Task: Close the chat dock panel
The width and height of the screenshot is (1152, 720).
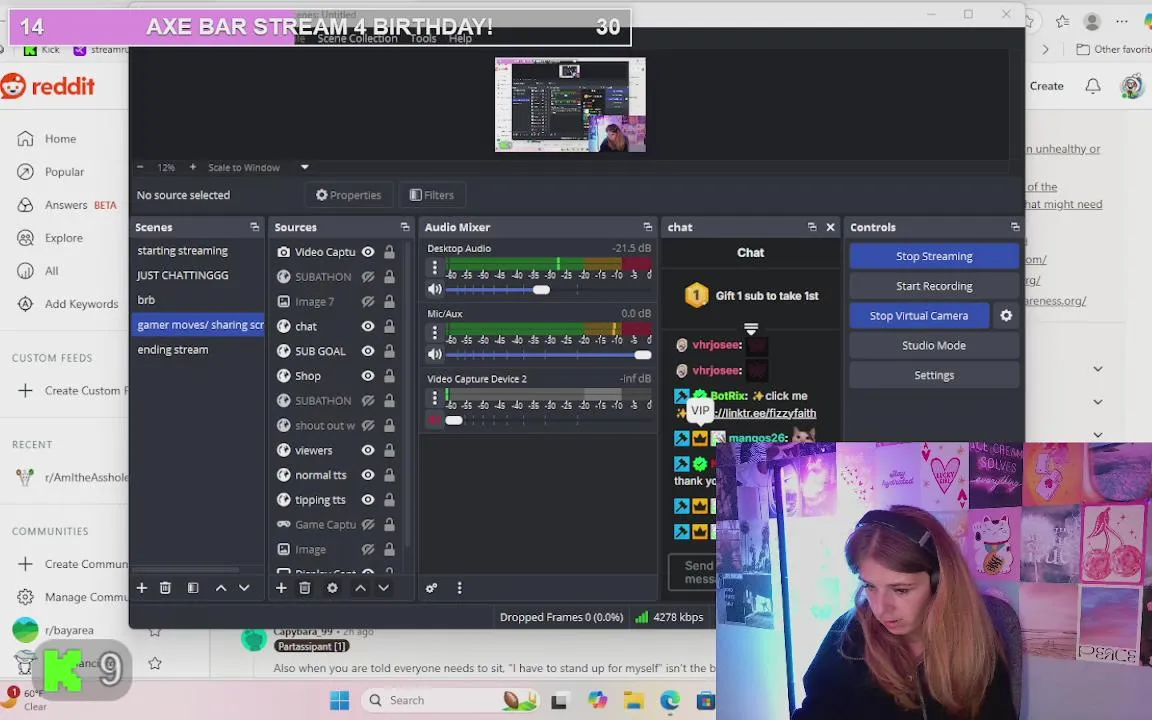Action: [830, 227]
